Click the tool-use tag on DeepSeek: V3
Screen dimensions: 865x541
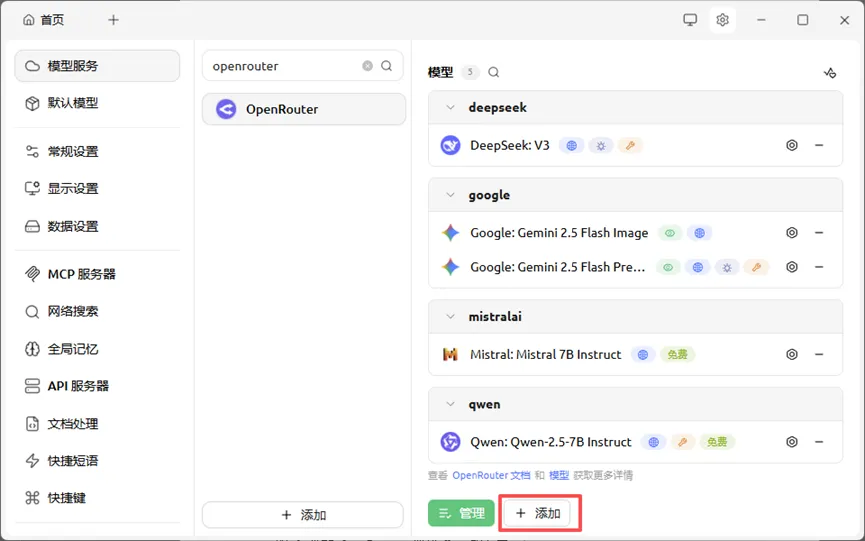tap(630, 146)
